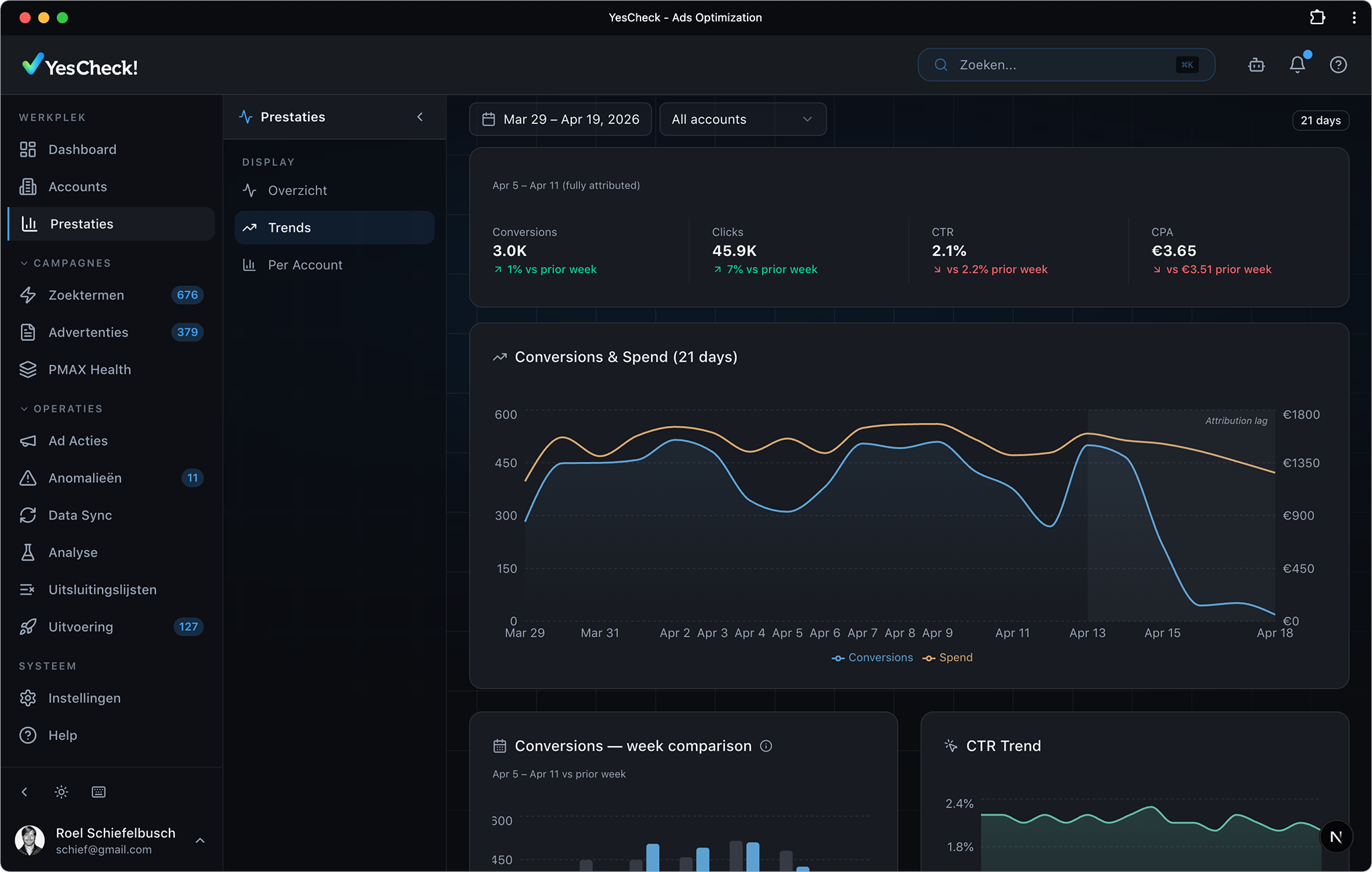
Task: Click the Clicks 45.9K value
Action: (x=734, y=251)
